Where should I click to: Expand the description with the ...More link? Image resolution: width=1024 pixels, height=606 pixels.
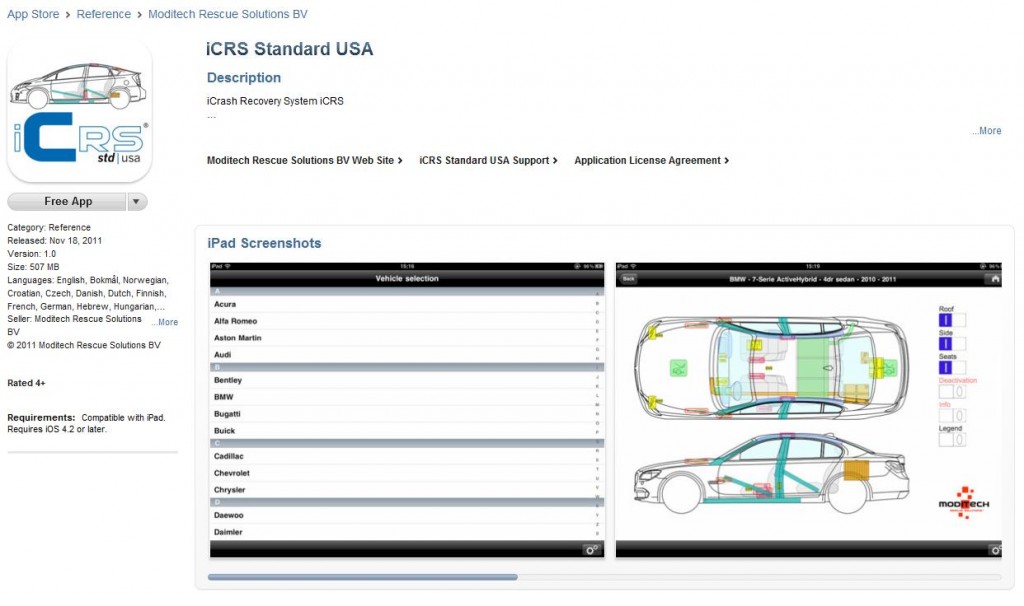[x=986, y=131]
